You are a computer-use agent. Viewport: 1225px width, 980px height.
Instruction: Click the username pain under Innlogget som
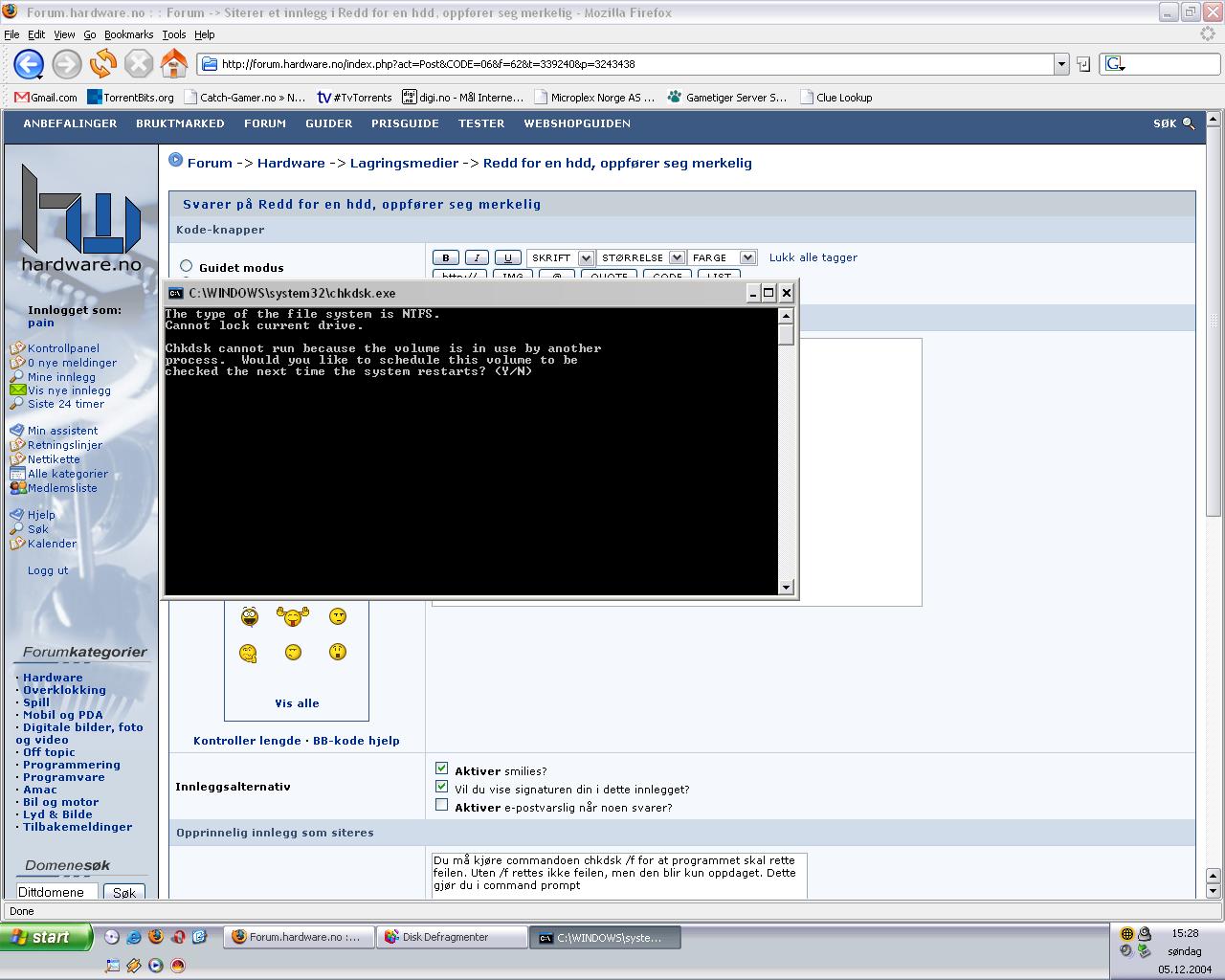(x=41, y=323)
